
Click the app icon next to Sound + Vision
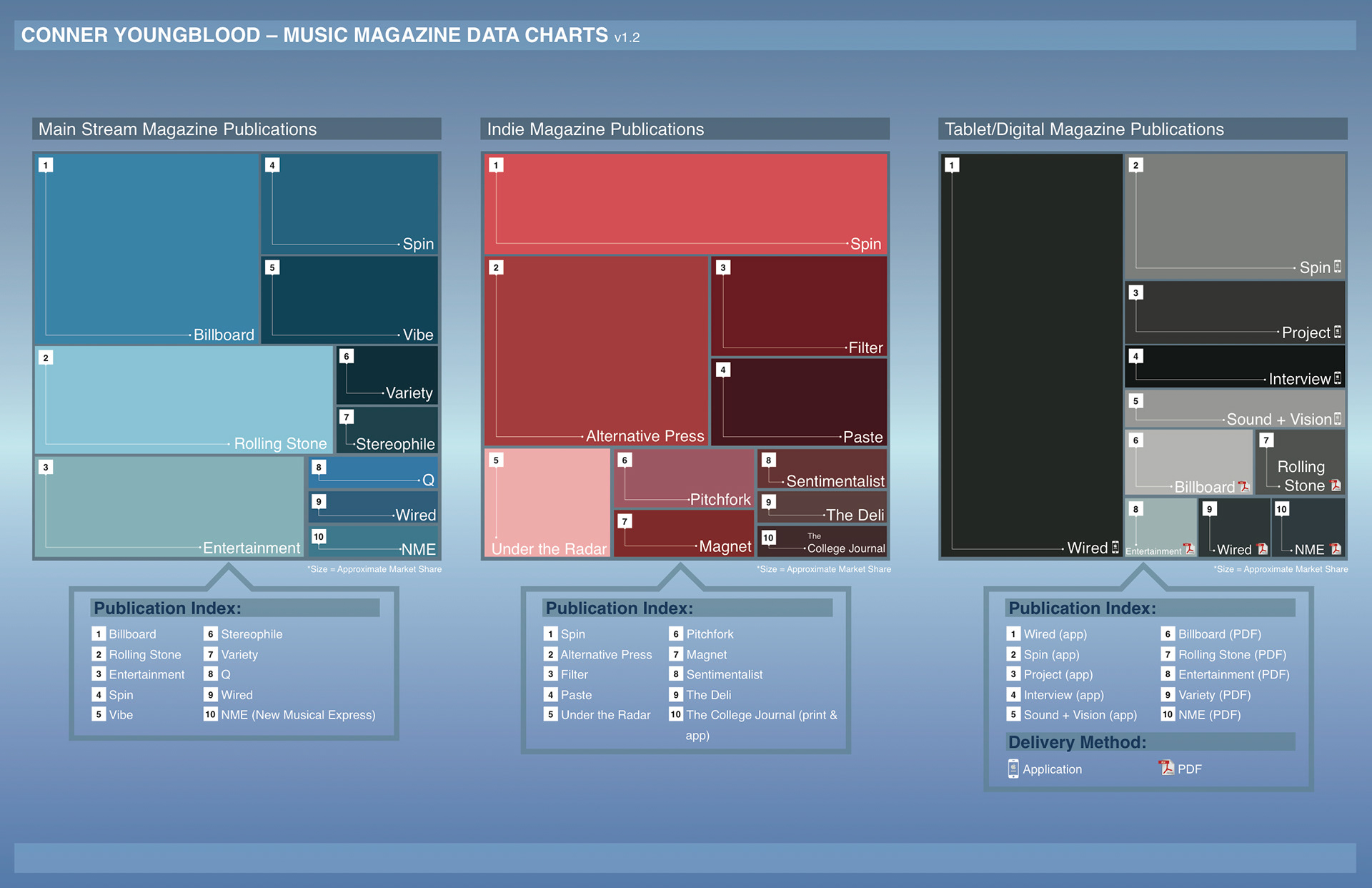pos(1338,419)
